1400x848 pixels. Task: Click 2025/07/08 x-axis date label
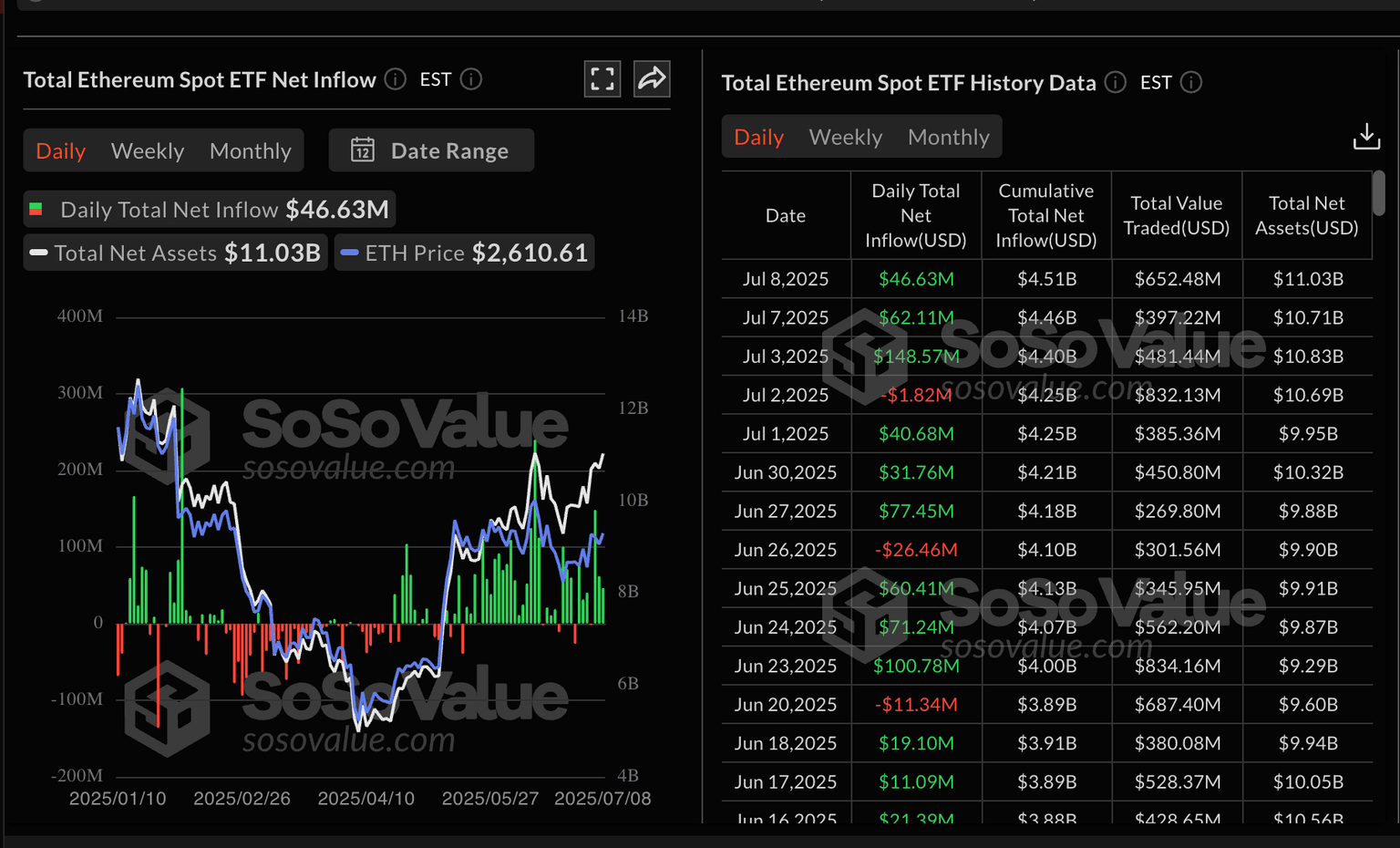[602, 799]
